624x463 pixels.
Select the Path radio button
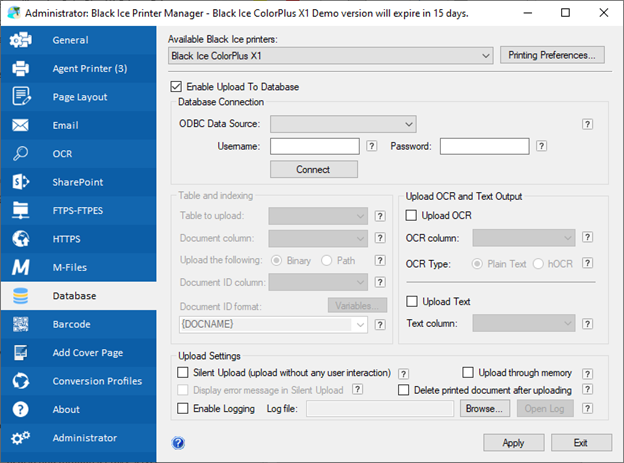326,261
